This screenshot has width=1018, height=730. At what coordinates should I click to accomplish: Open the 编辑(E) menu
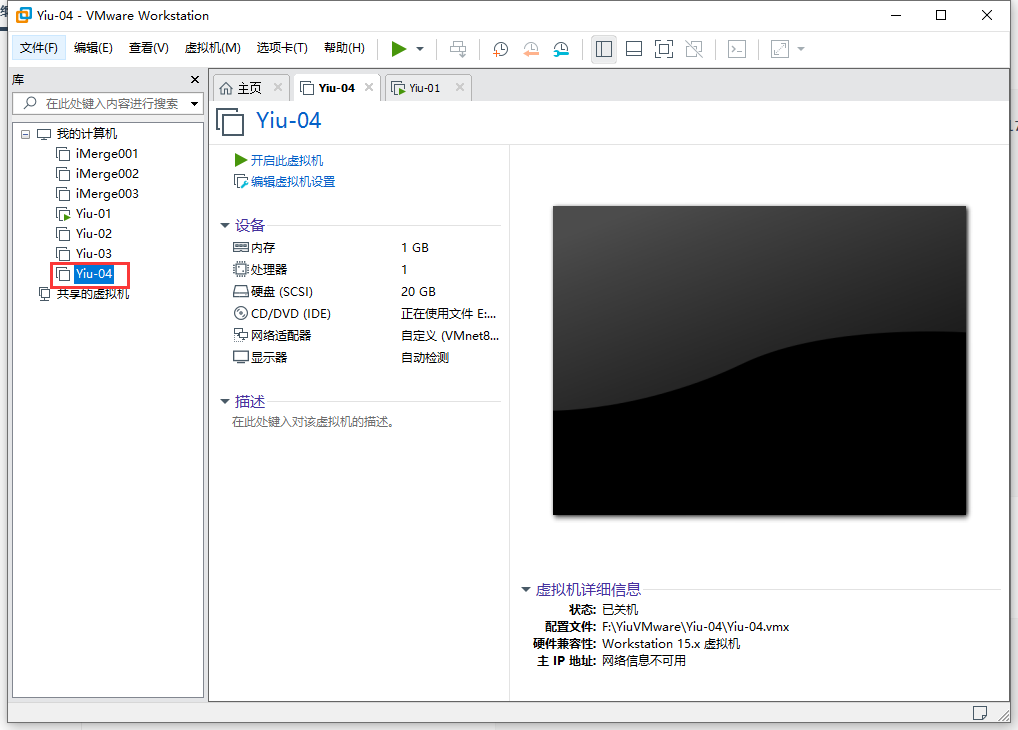(93, 48)
